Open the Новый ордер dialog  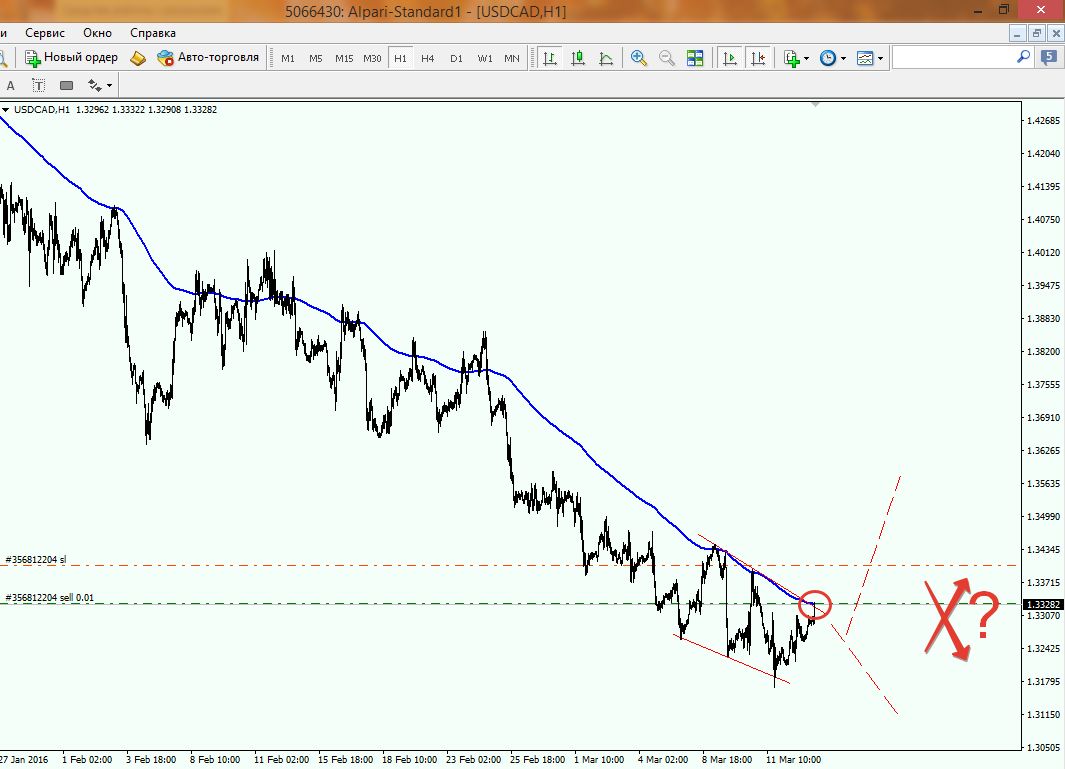71,58
